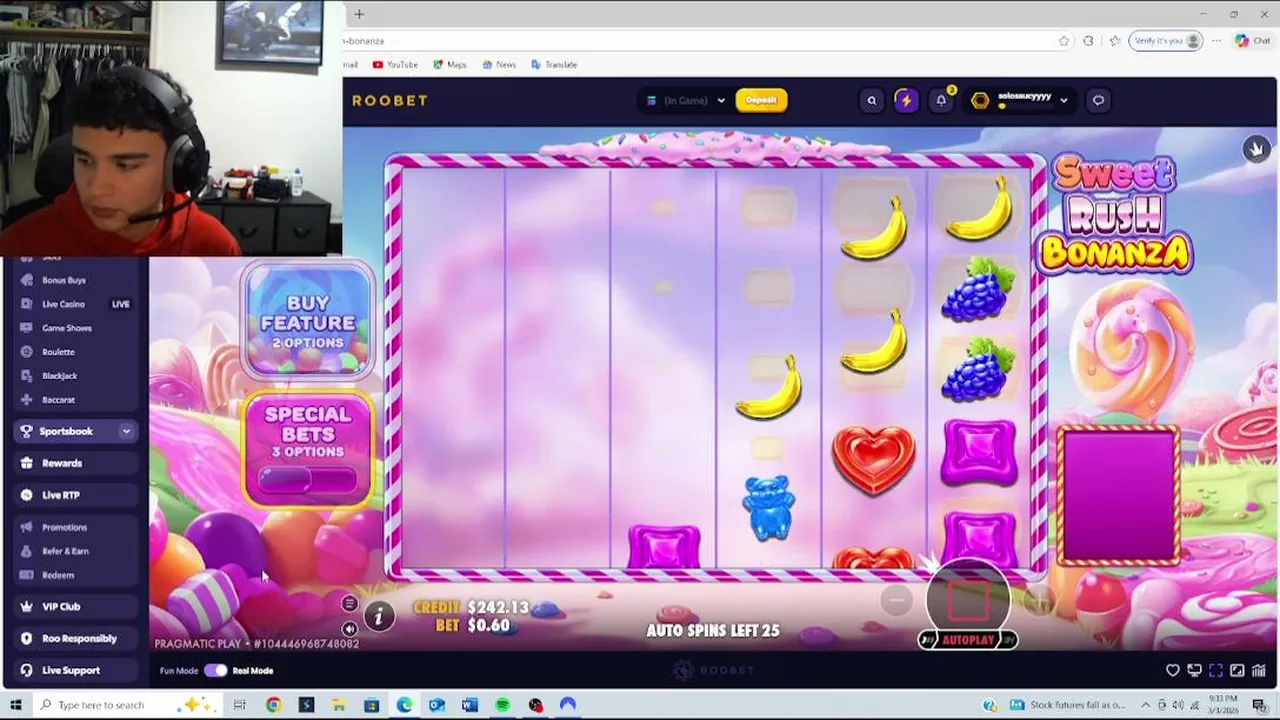Select Baccarat in the sidebar

[x=75, y=400]
